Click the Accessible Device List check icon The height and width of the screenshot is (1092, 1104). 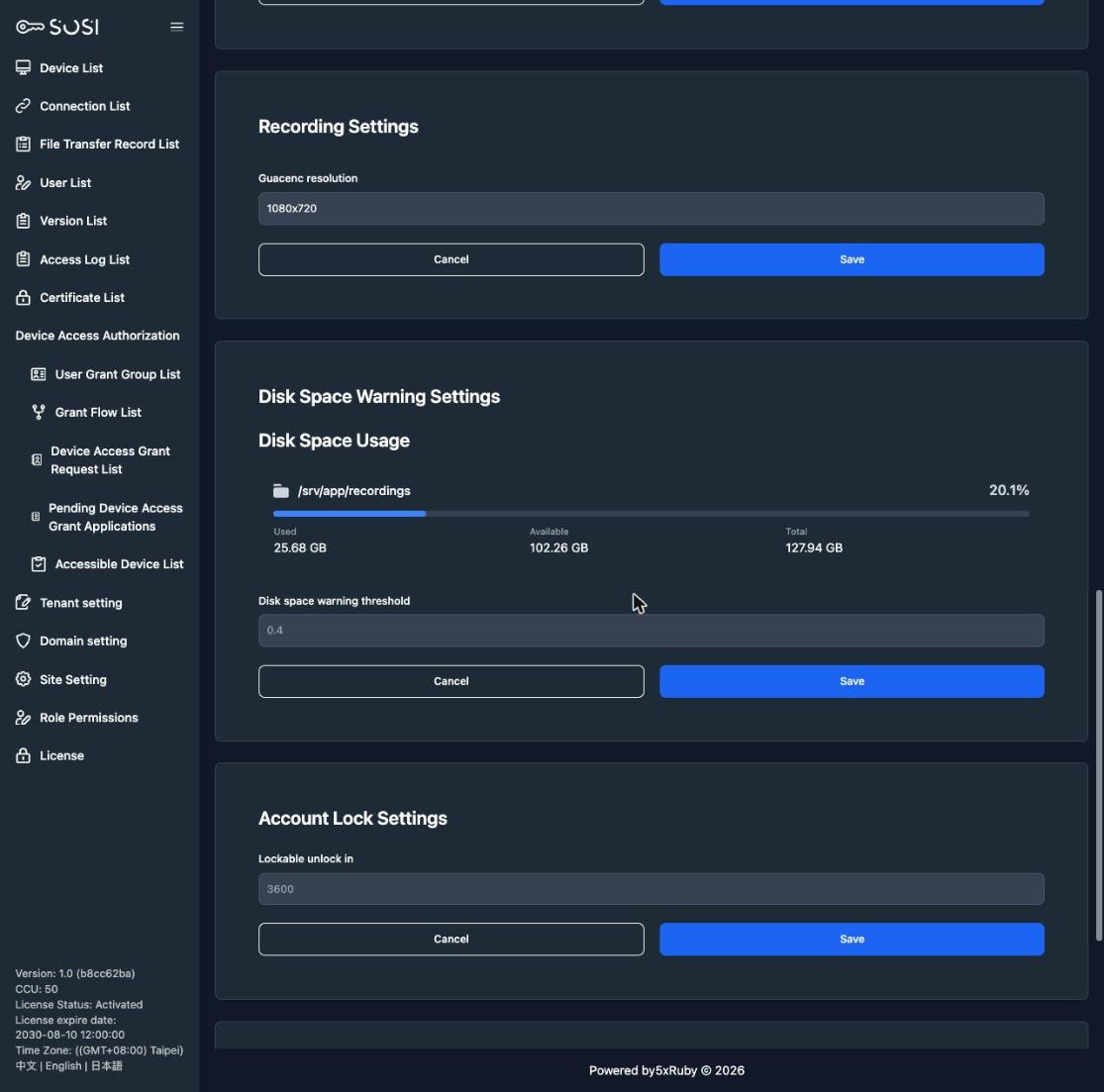39,564
